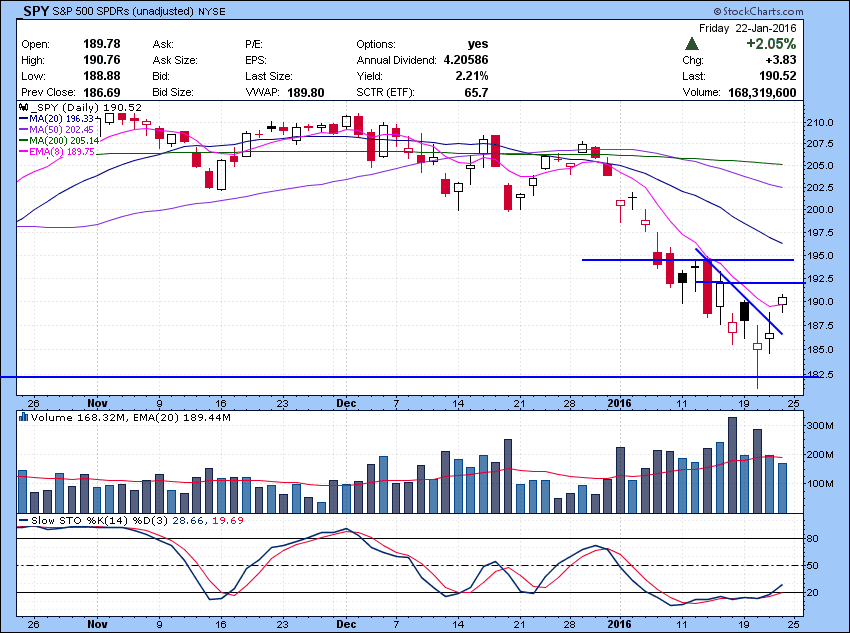
Task: Click the 'Nov' date label under the price chart
Action: tap(98, 403)
